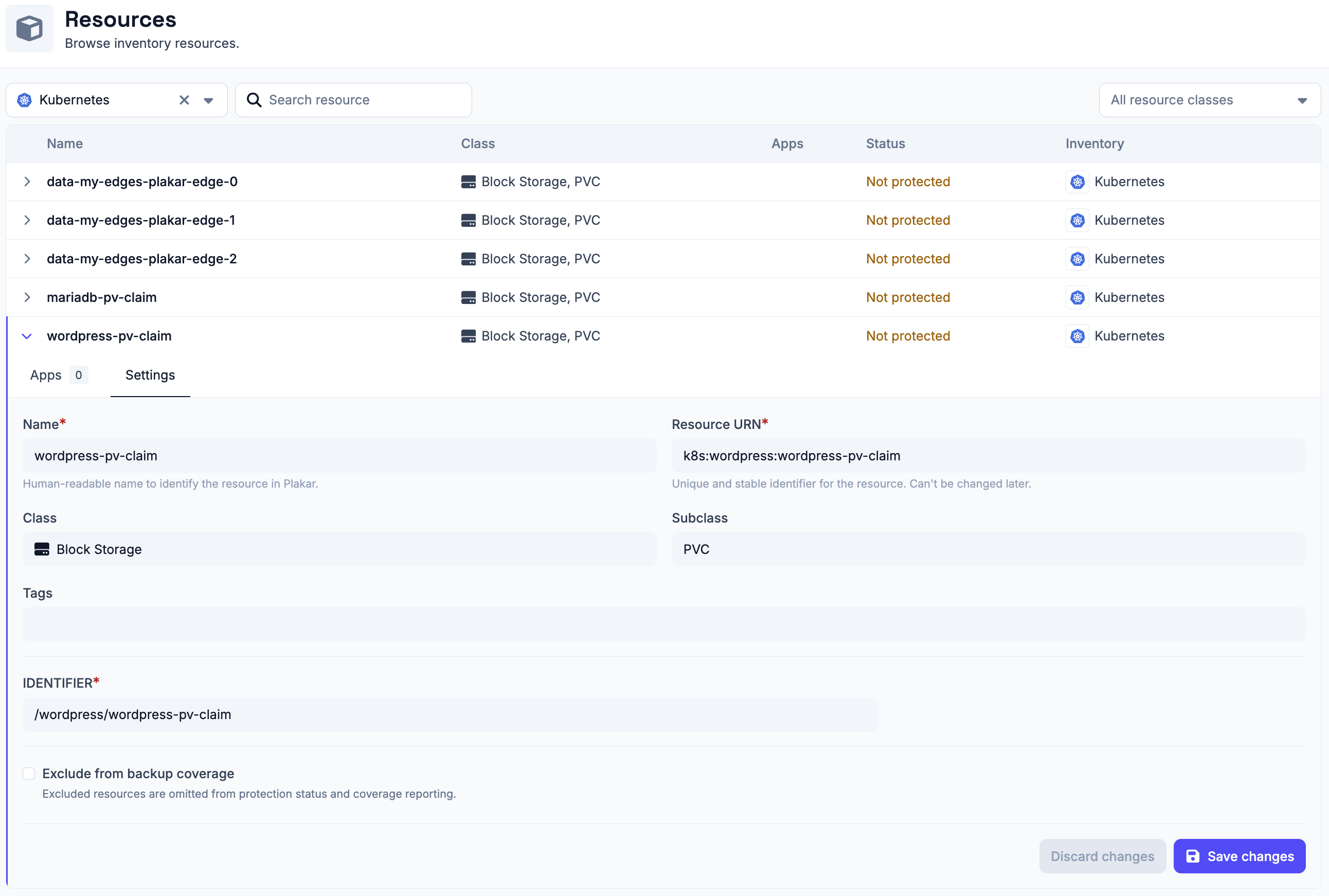This screenshot has width=1329, height=896.
Task: Expand the data-my-edges-plakar-edge-2 row
Action: click(27, 259)
